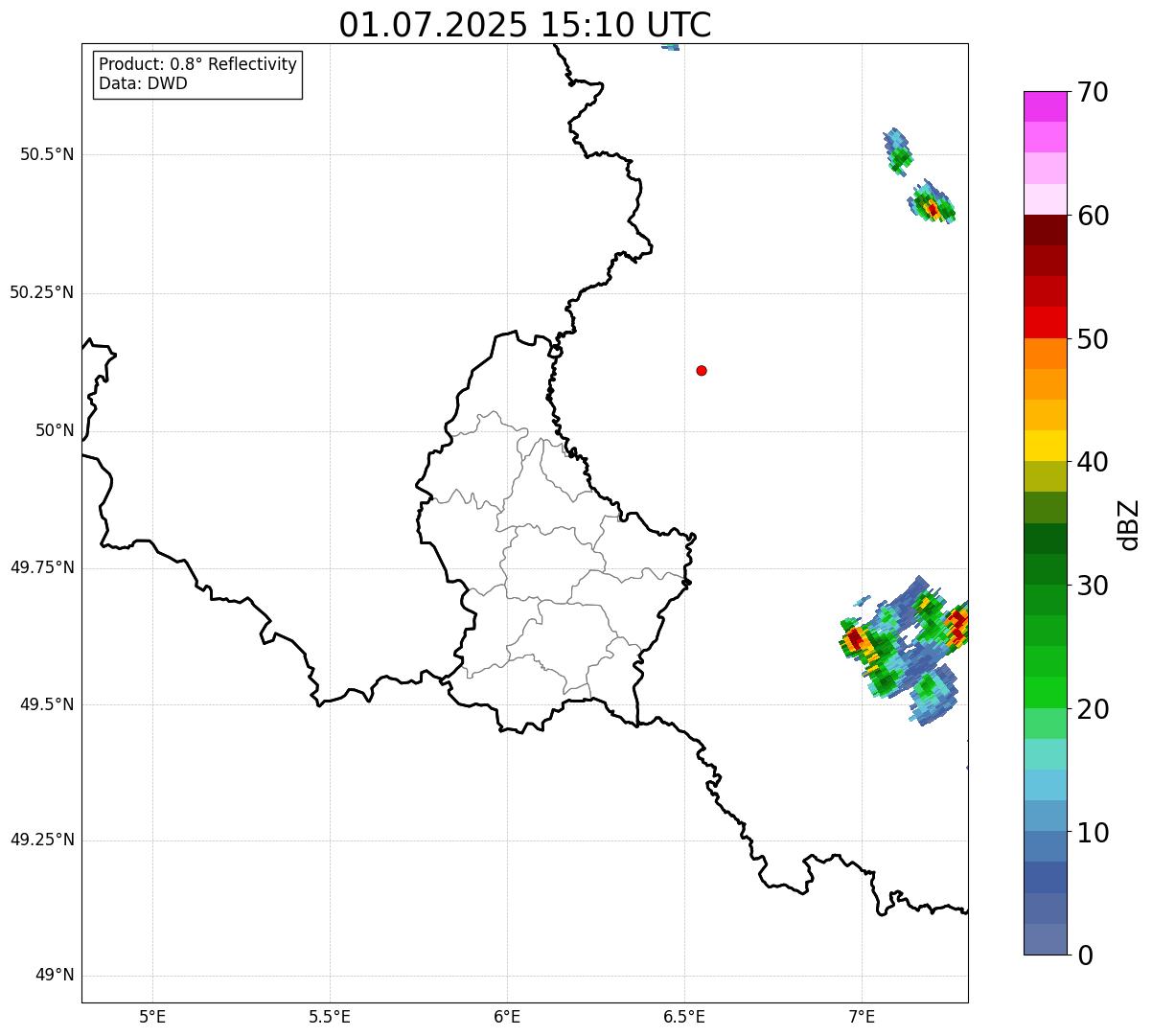Click the 50.25°N latitude label
Image resolution: width=1152 pixels, height=1036 pixels.
click(x=41, y=292)
